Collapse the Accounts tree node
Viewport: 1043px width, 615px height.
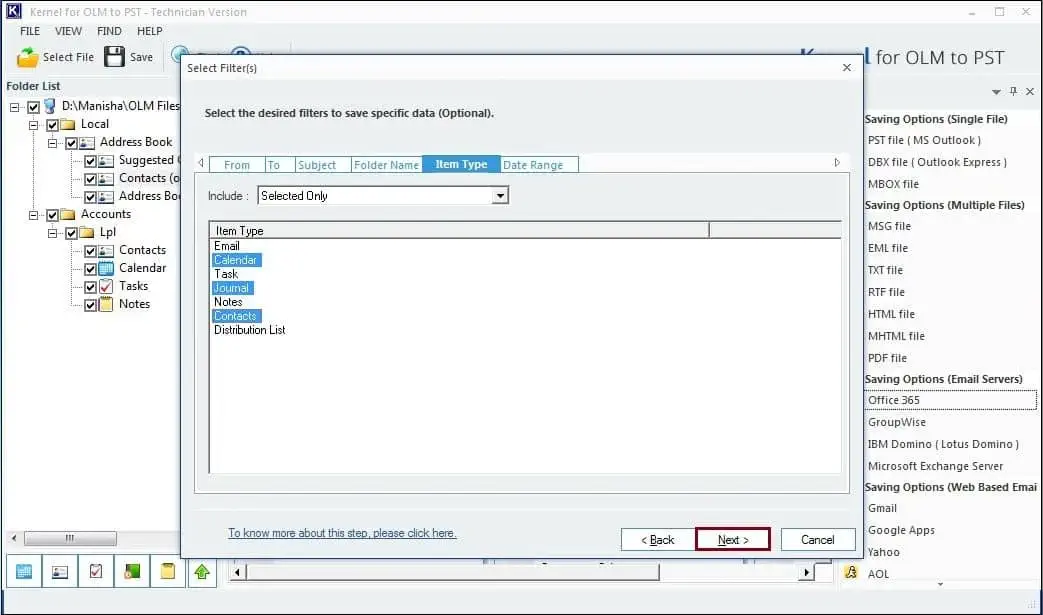coord(33,215)
